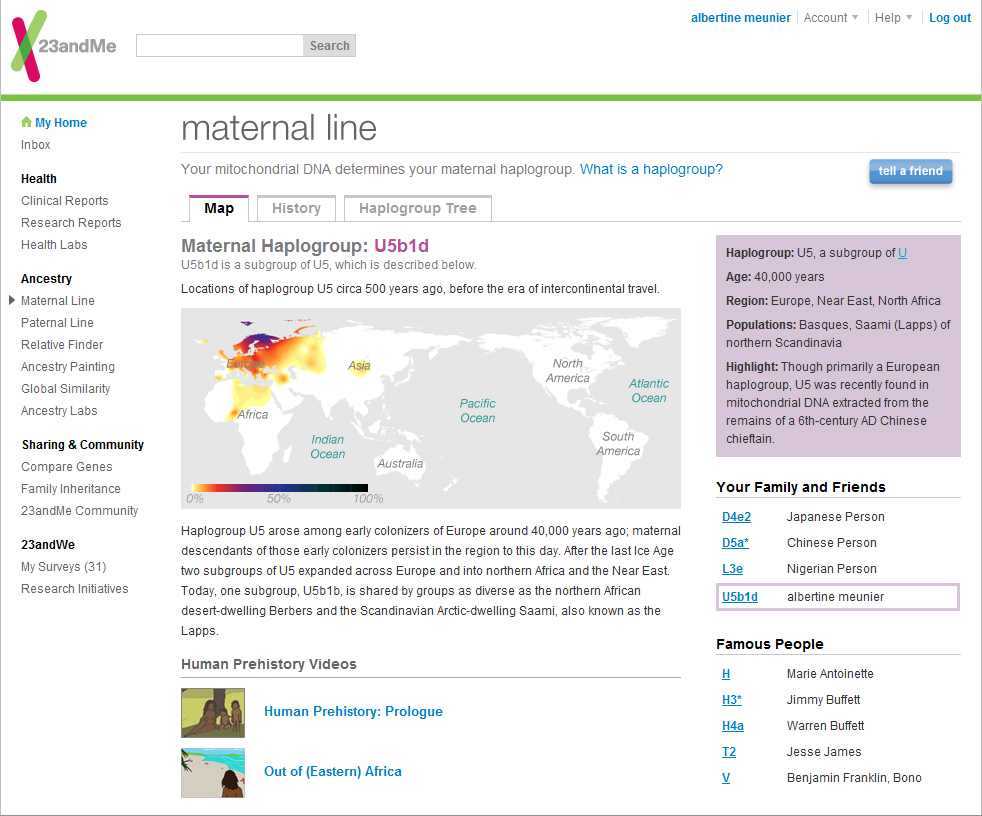This screenshot has height=816, width=982.
Task: Open albertine meunier profile link
Action: point(741,18)
